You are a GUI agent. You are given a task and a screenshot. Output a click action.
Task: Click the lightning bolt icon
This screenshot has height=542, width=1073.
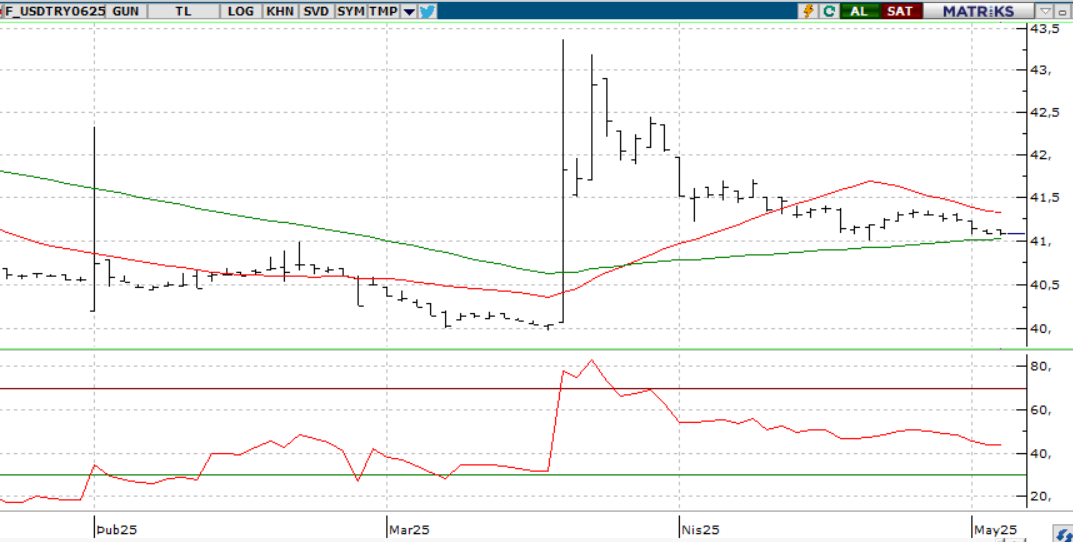click(808, 11)
